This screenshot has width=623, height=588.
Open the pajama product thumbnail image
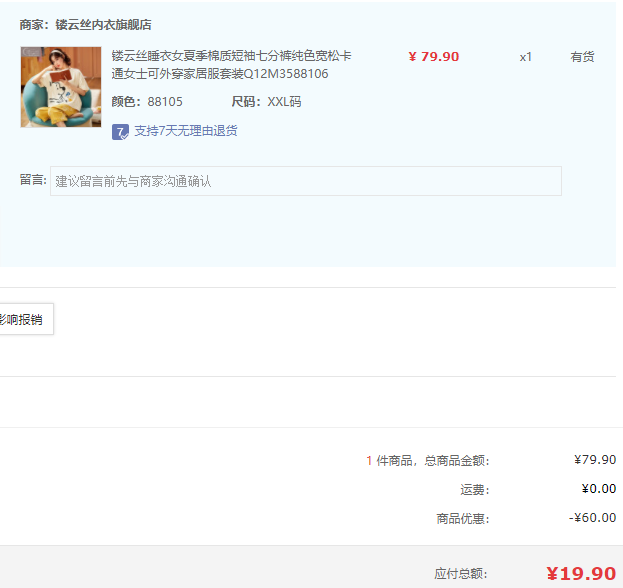coord(61,87)
